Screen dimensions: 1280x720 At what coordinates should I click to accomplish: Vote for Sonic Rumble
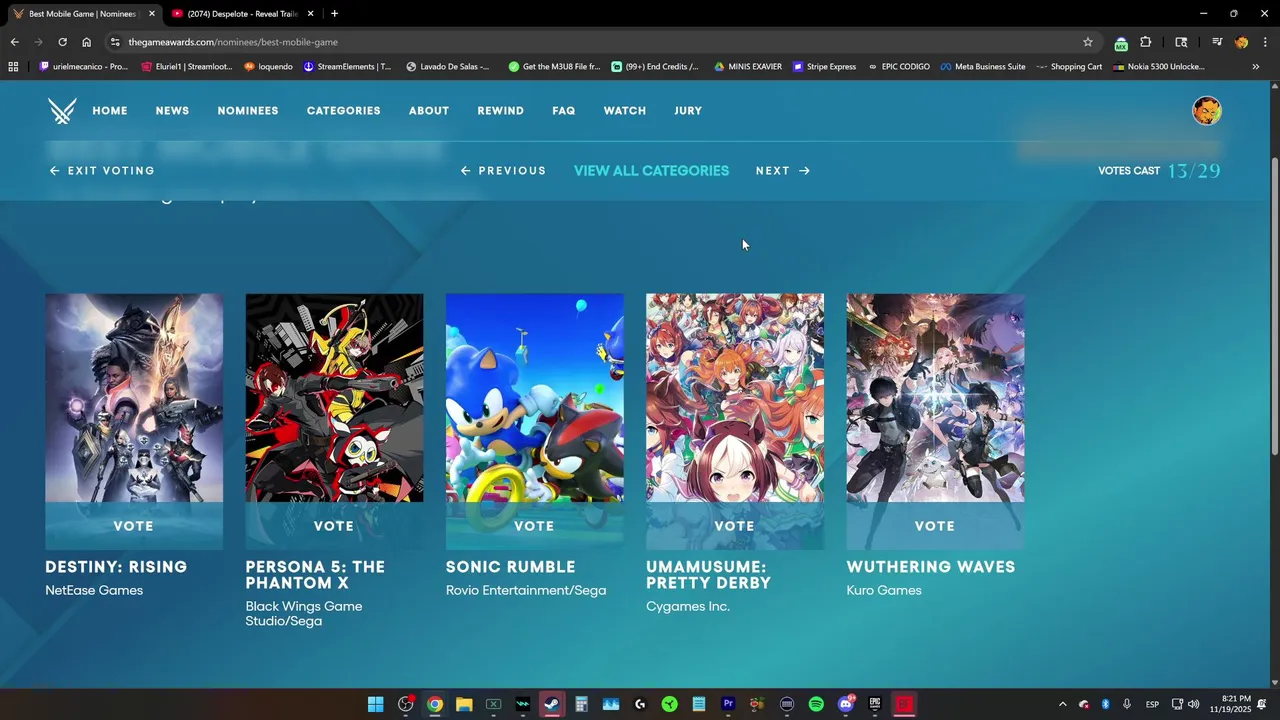[x=534, y=526]
